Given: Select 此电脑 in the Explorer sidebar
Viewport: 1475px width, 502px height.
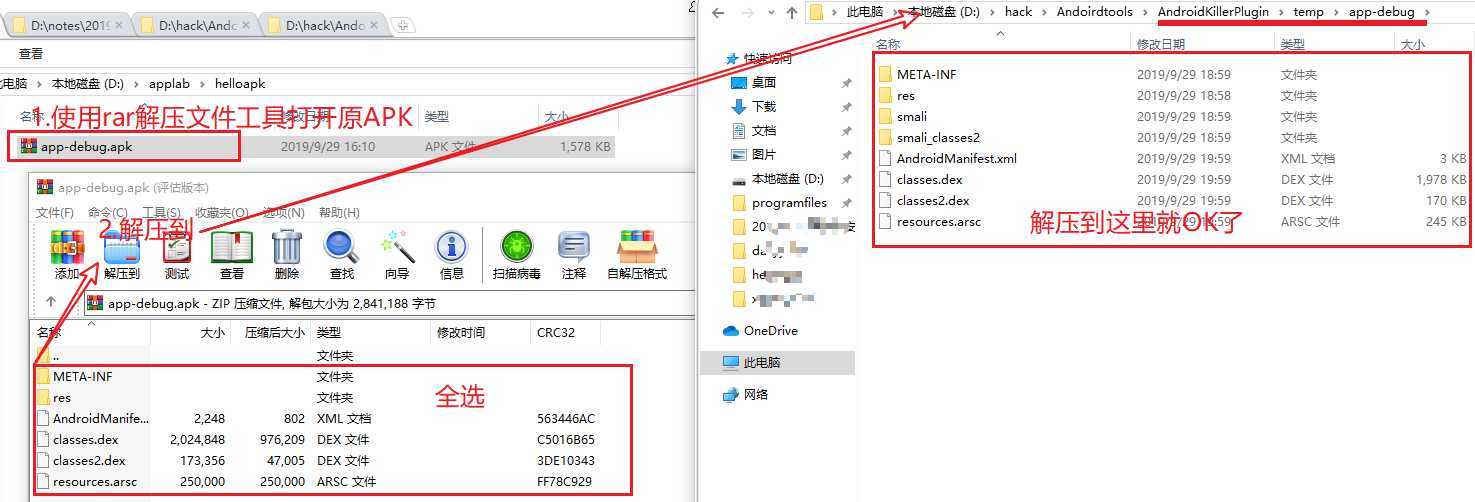Looking at the screenshot, I should tap(762, 362).
